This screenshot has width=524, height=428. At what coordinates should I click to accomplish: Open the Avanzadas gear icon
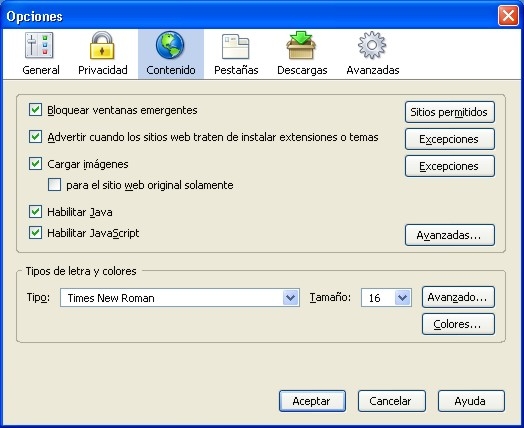tap(372, 45)
